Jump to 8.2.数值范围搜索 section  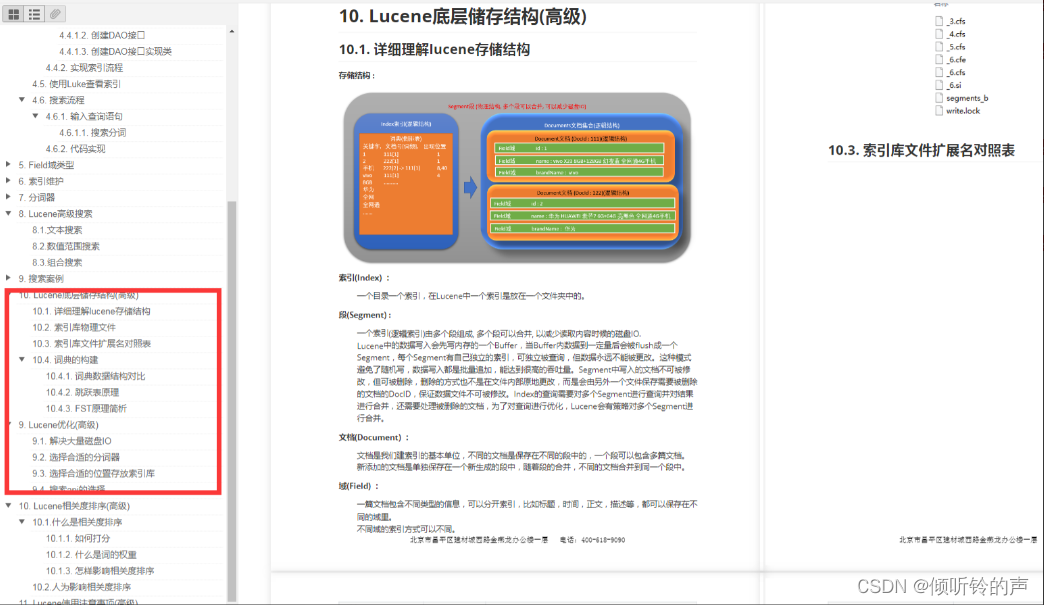pyautogui.click(x=66, y=246)
